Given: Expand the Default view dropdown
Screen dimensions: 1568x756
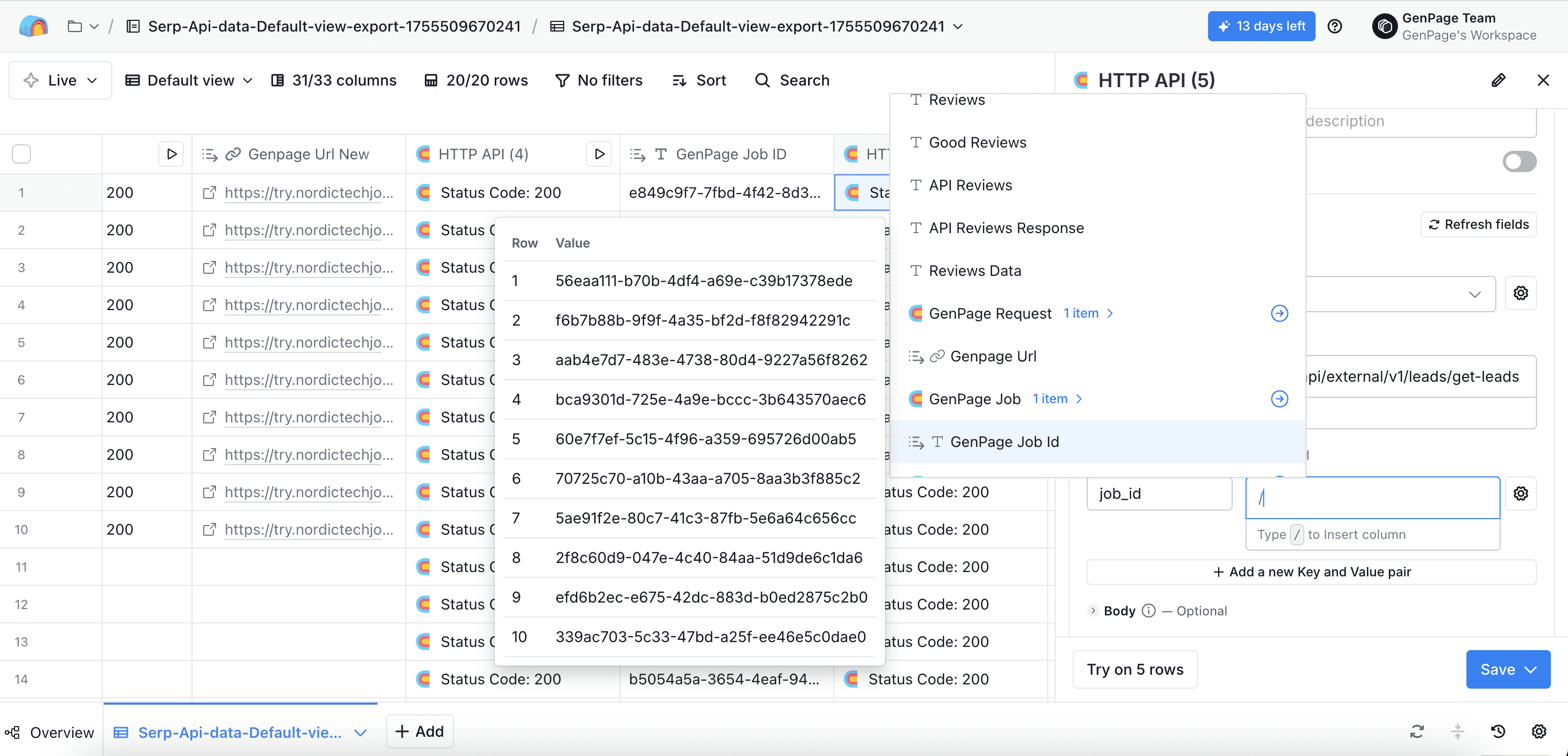Looking at the screenshot, I should point(189,80).
